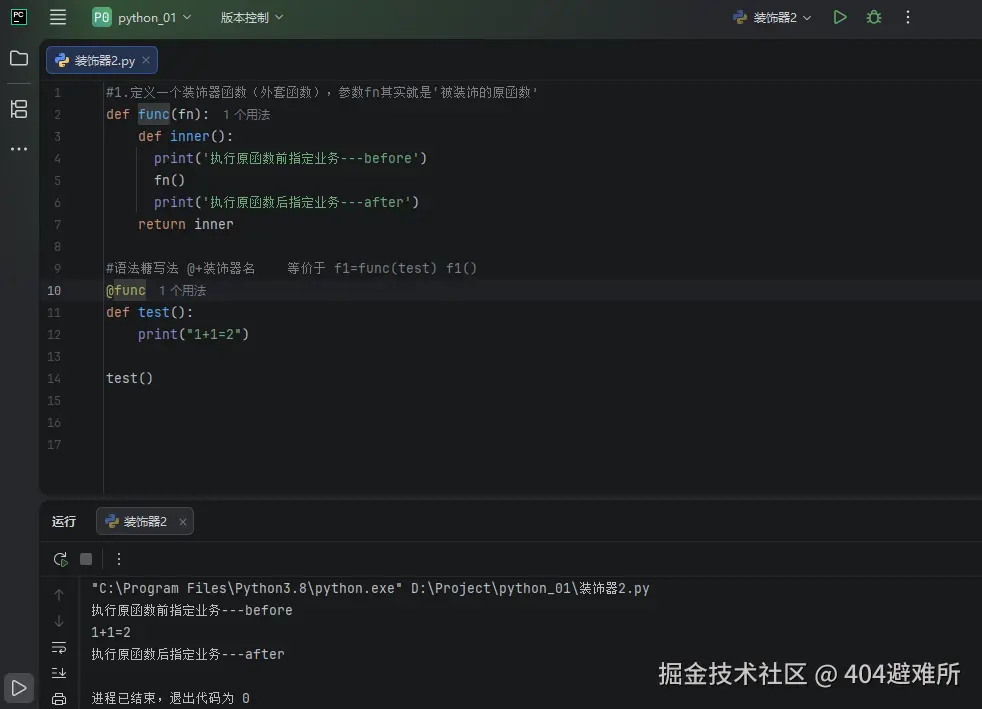
Task: Open the Project folder tool window
Action: tap(19, 58)
